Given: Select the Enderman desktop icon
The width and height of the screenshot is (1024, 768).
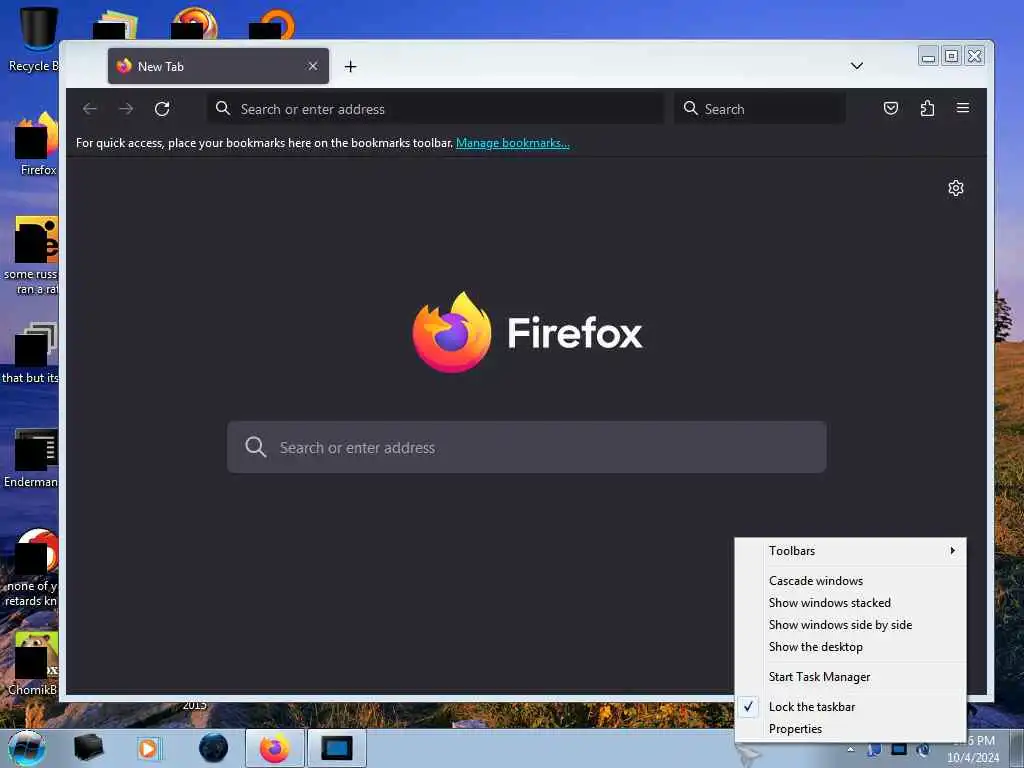Looking at the screenshot, I should point(33,459).
